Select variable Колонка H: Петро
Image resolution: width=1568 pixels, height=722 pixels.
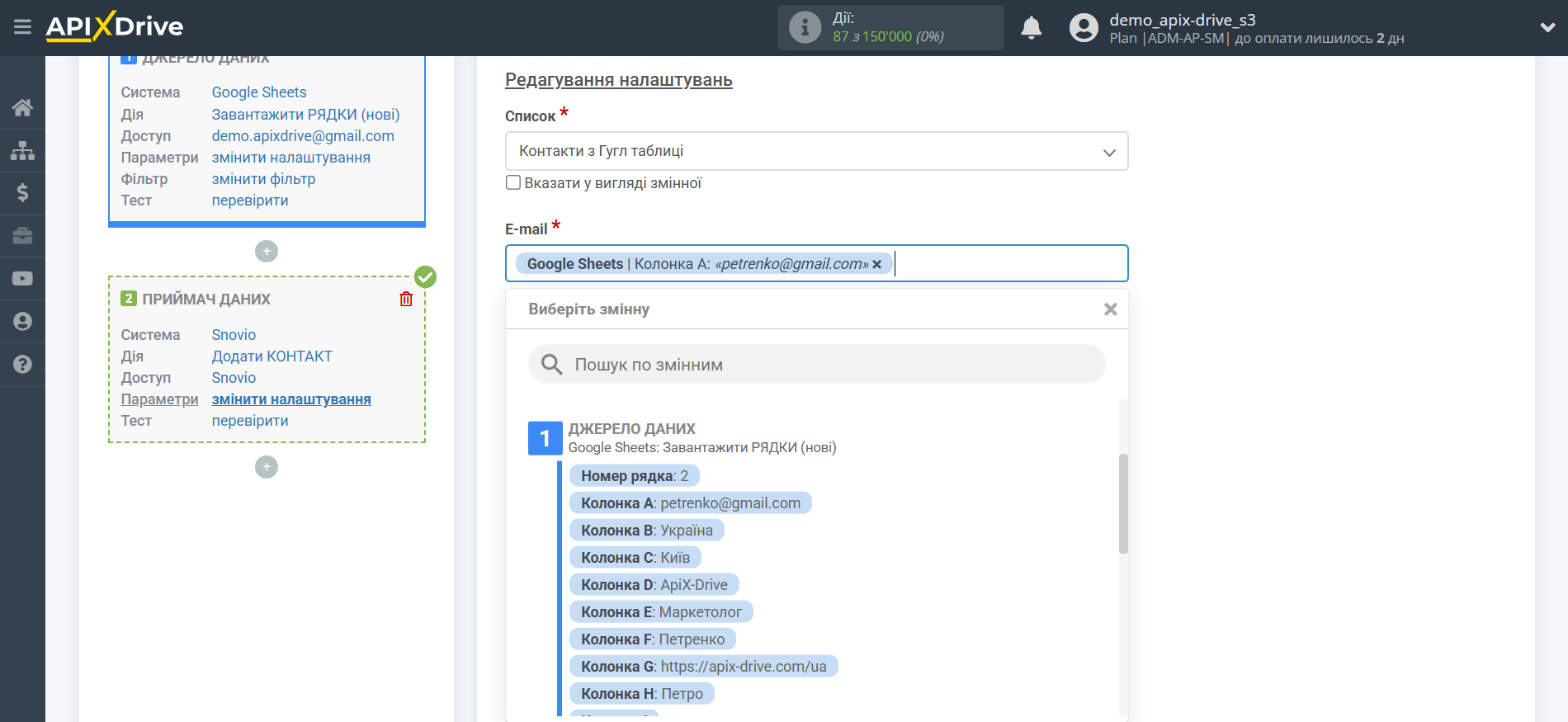[642, 694]
